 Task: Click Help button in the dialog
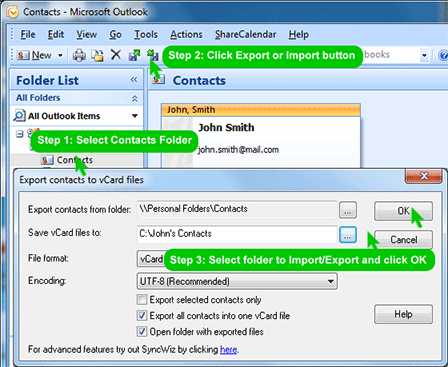(403, 314)
